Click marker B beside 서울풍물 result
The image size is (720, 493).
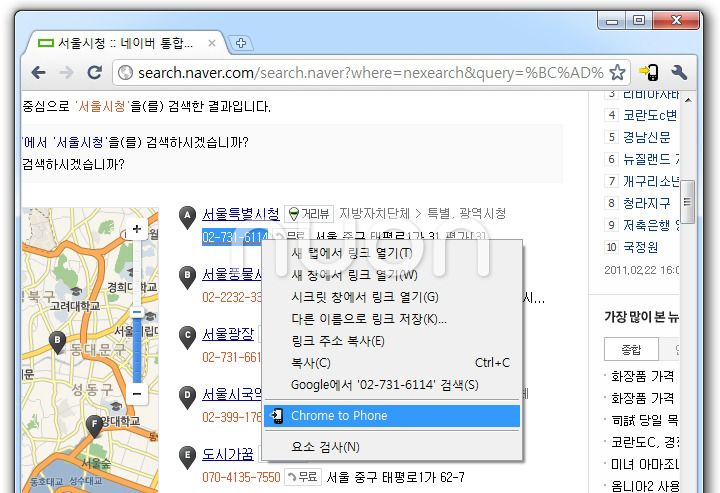click(187, 277)
